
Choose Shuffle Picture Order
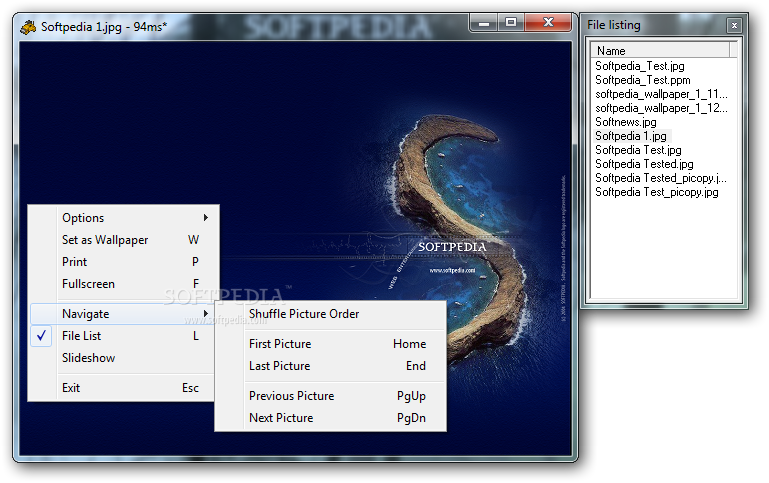(x=331, y=314)
